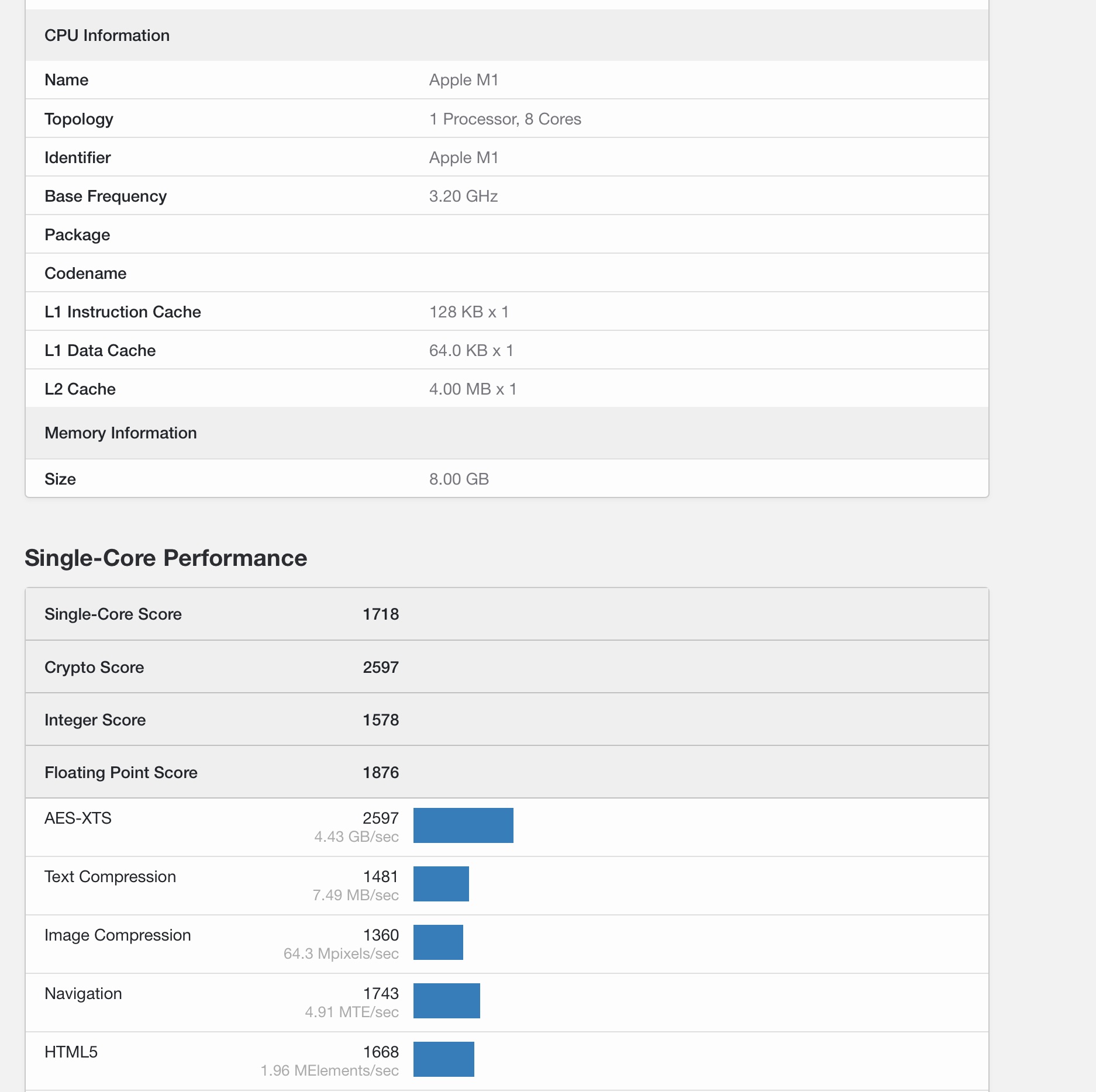Click the Text Compression label

(110, 876)
